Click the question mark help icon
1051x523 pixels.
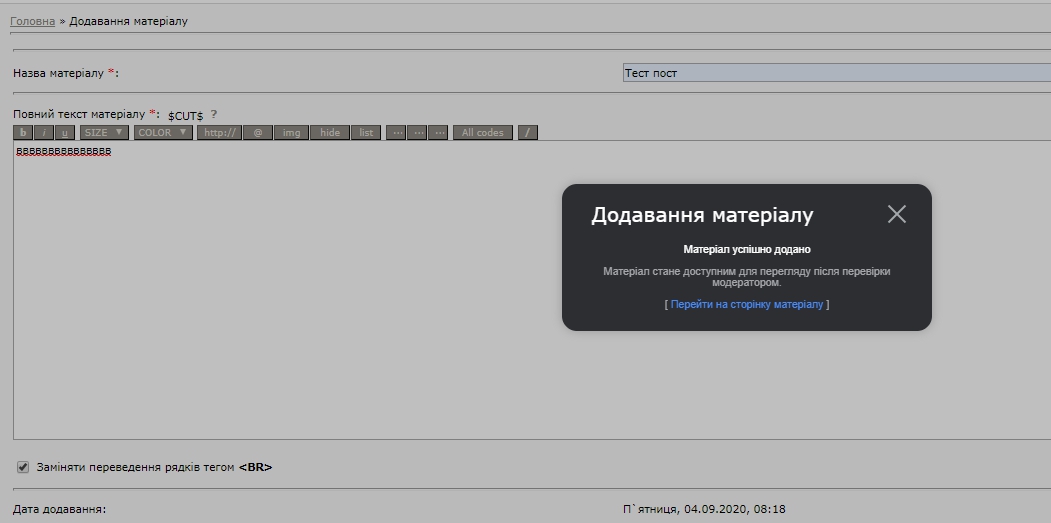pyautogui.click(x=213, y=115)
